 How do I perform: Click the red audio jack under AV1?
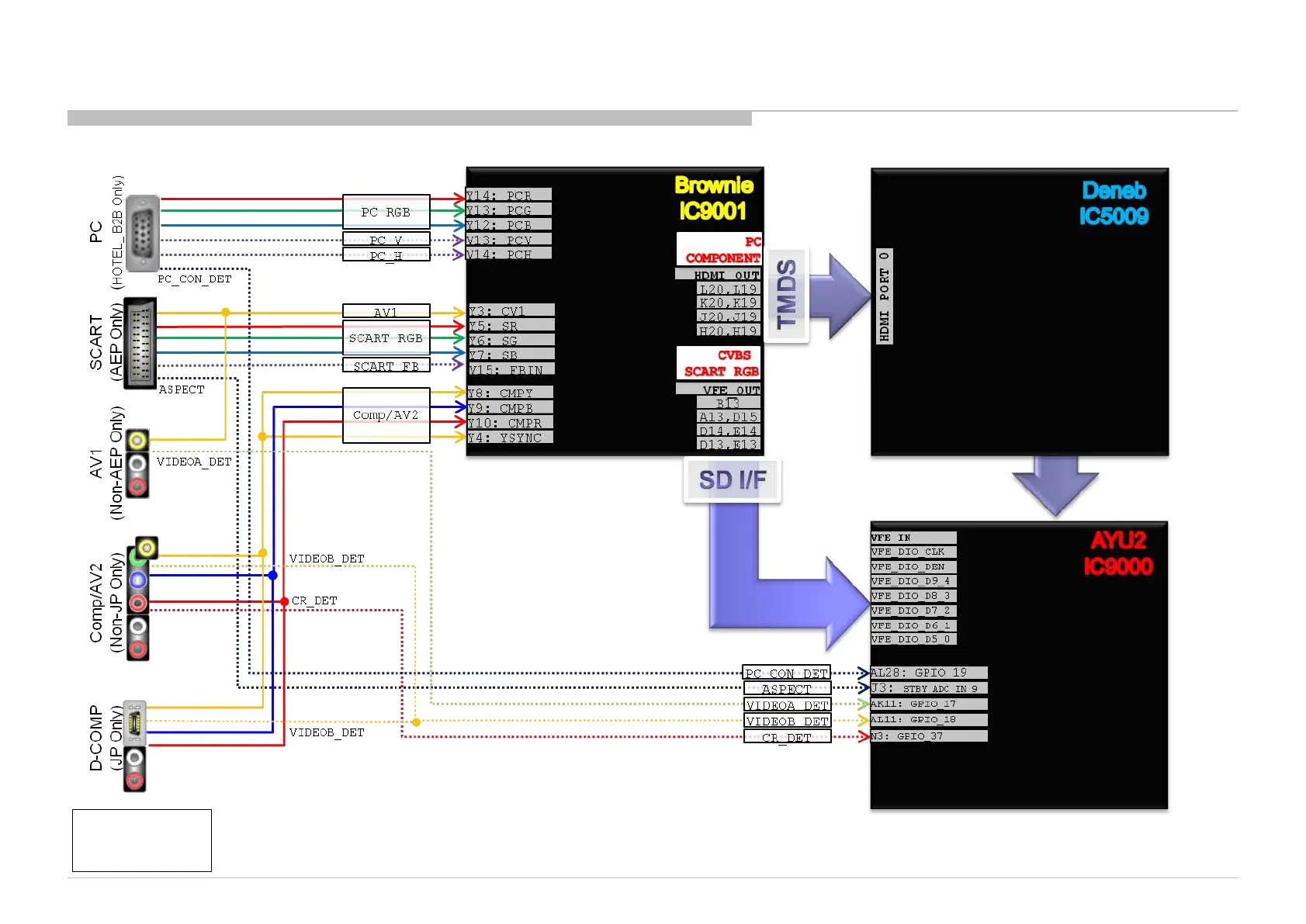tap(137, 486)
